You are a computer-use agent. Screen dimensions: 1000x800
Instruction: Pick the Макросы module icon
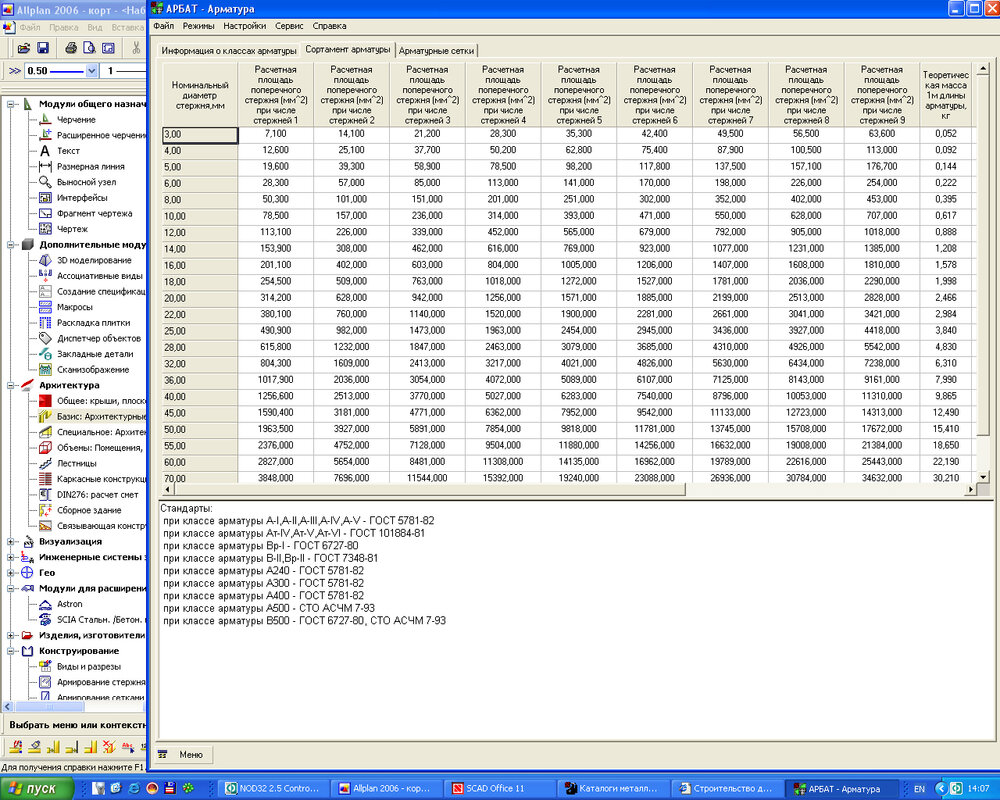click(x=45, y=307)
